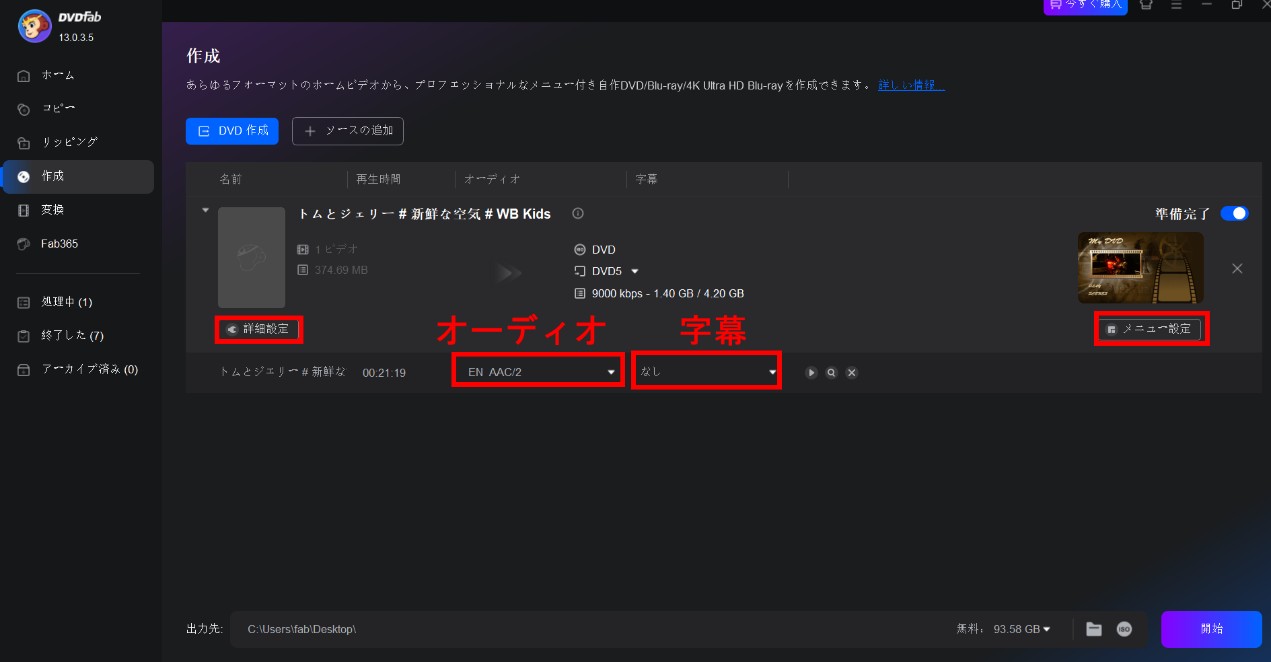
Task: Click the 1 ビデオ video count text
Action: pos(336,249)
